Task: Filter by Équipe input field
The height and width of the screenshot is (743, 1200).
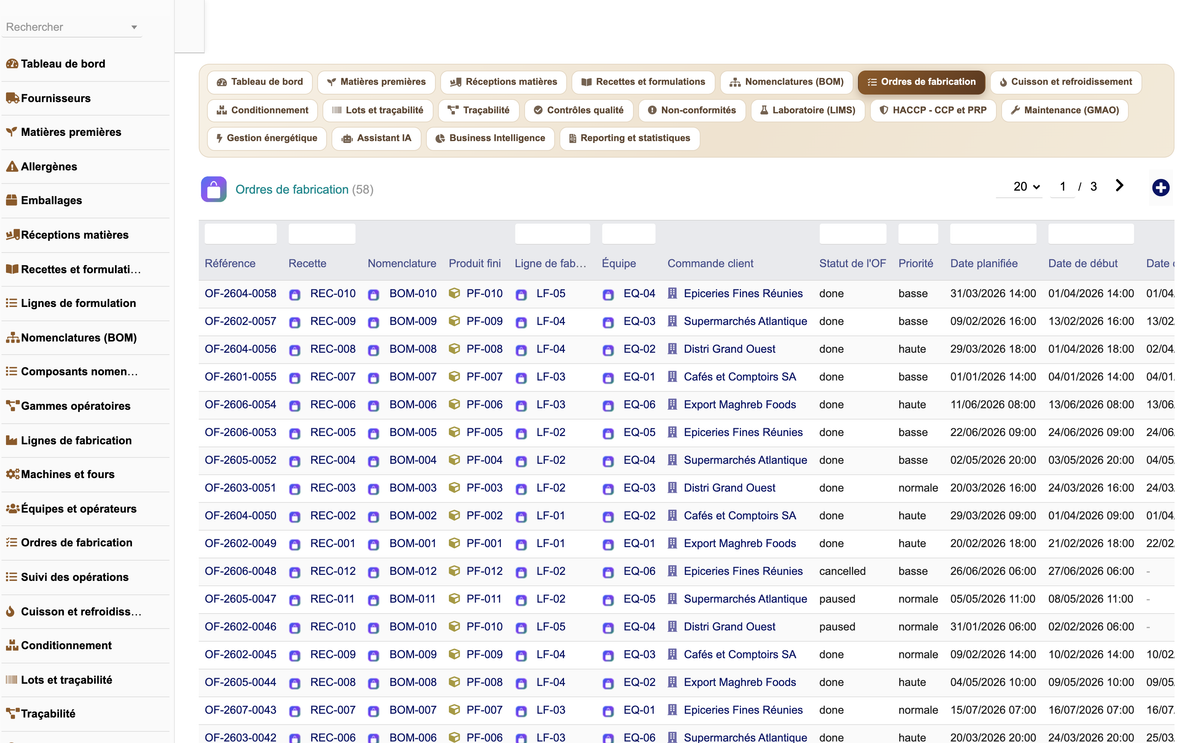Action: (x=629, y=234)
